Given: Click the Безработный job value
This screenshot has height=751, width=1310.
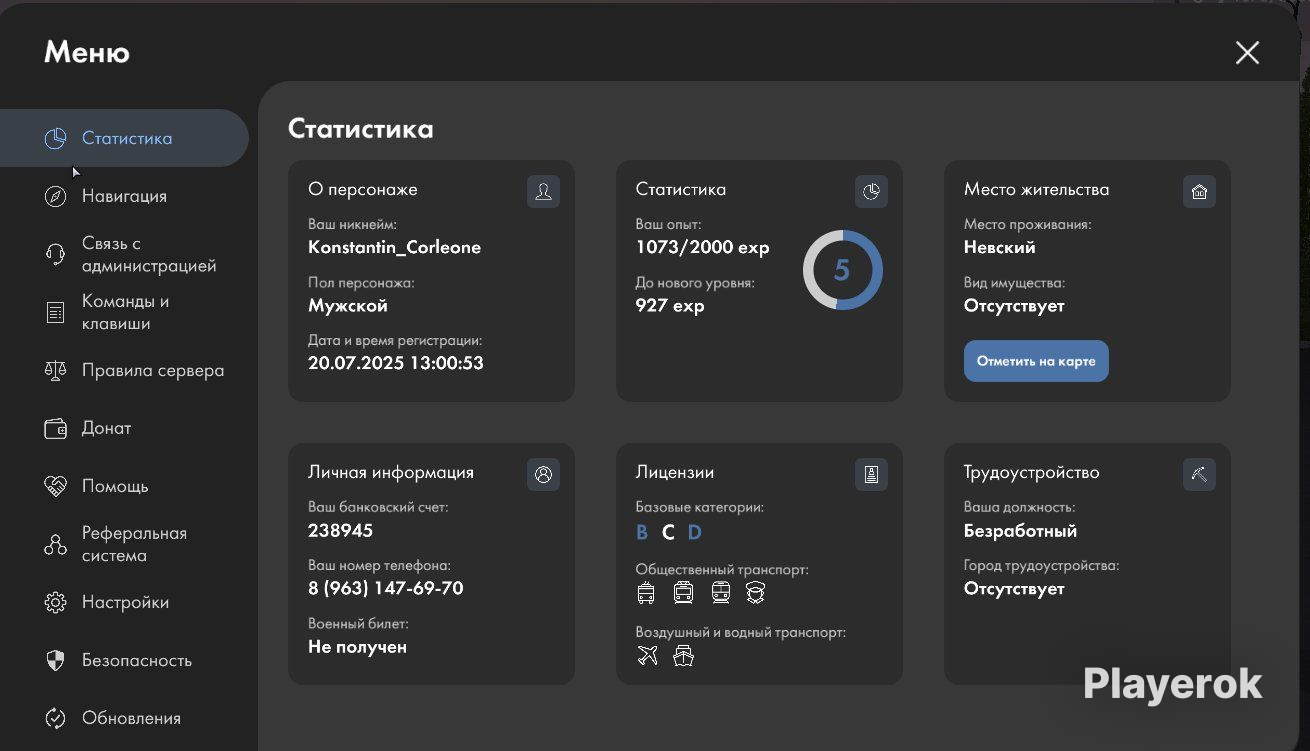Looking at the screenshot, I should (1020, 530).
